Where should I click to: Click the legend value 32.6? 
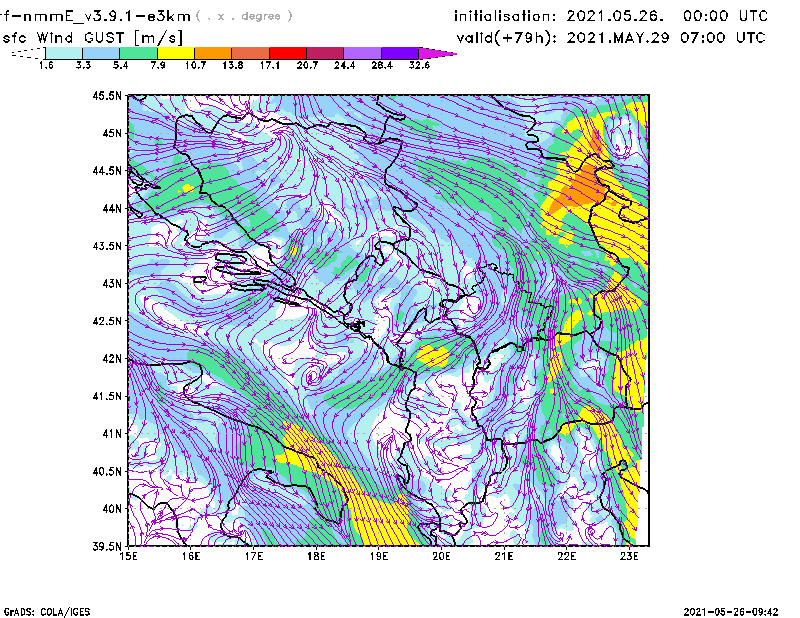click(419, 65)
